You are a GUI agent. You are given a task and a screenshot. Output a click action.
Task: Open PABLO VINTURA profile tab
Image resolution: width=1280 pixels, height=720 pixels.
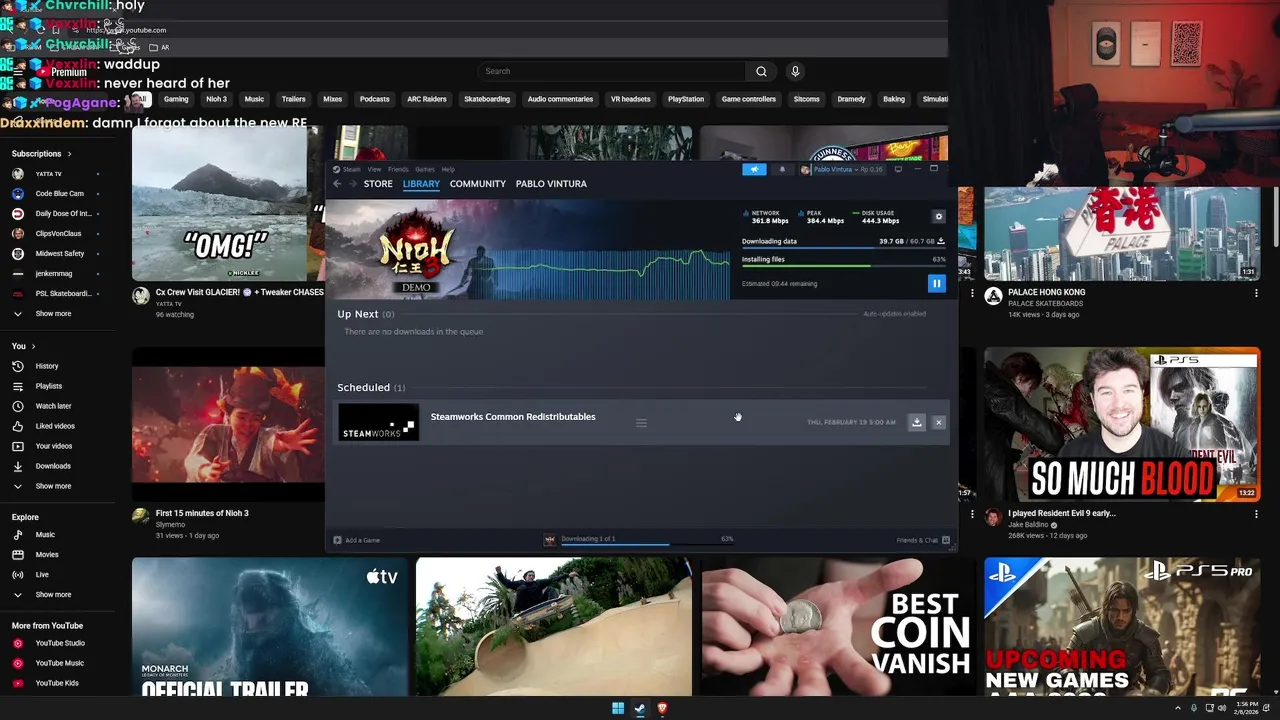(x=551, y=184)
